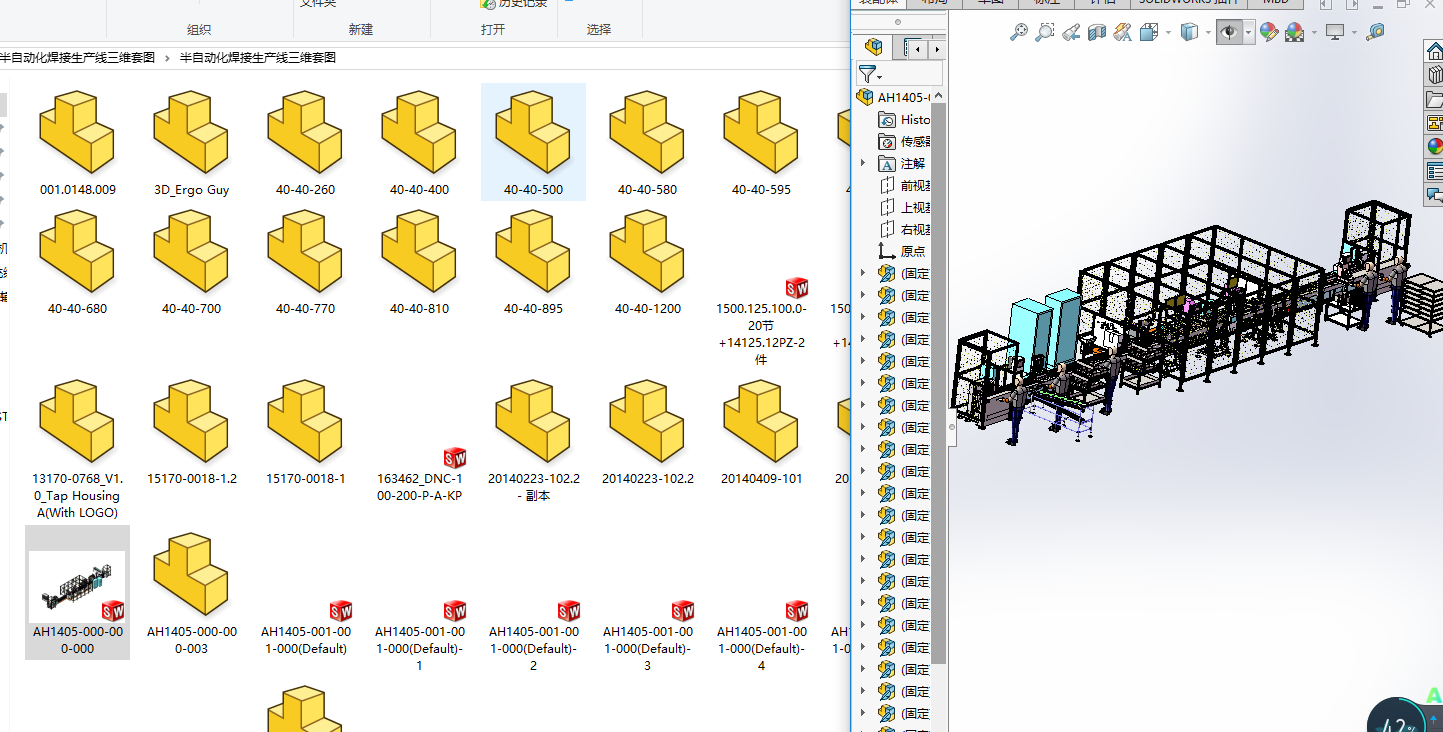Activate the Zoom to Area tool
This screenshot has width=1443, height=732.
pos(1045,32)
